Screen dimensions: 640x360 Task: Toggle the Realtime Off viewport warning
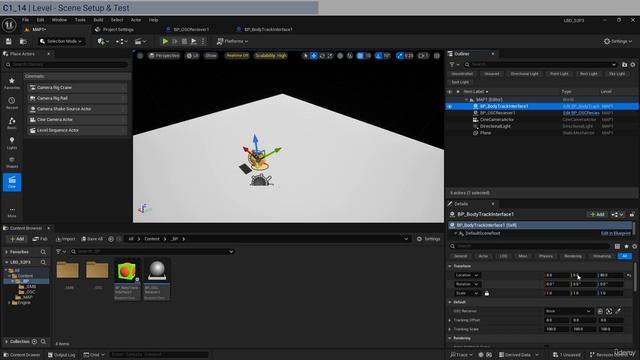[237, 56]
